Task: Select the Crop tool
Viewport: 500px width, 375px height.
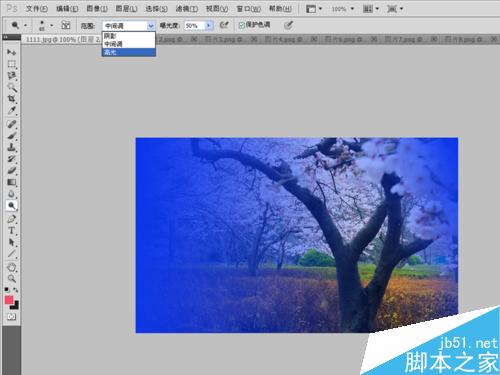Action: pos(11,99)
